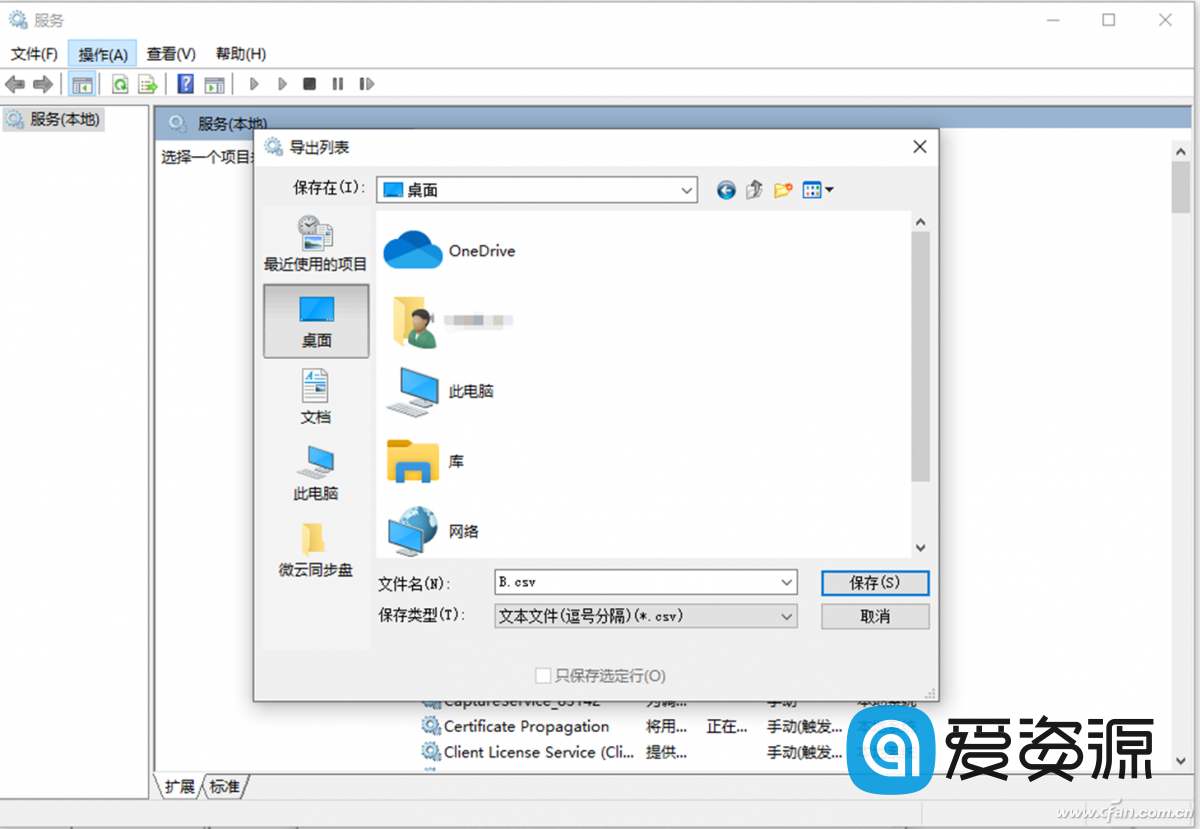The image size is (1200, 829).
Task: Click the 文件名 input field
Action: click(x=635, y=582)
